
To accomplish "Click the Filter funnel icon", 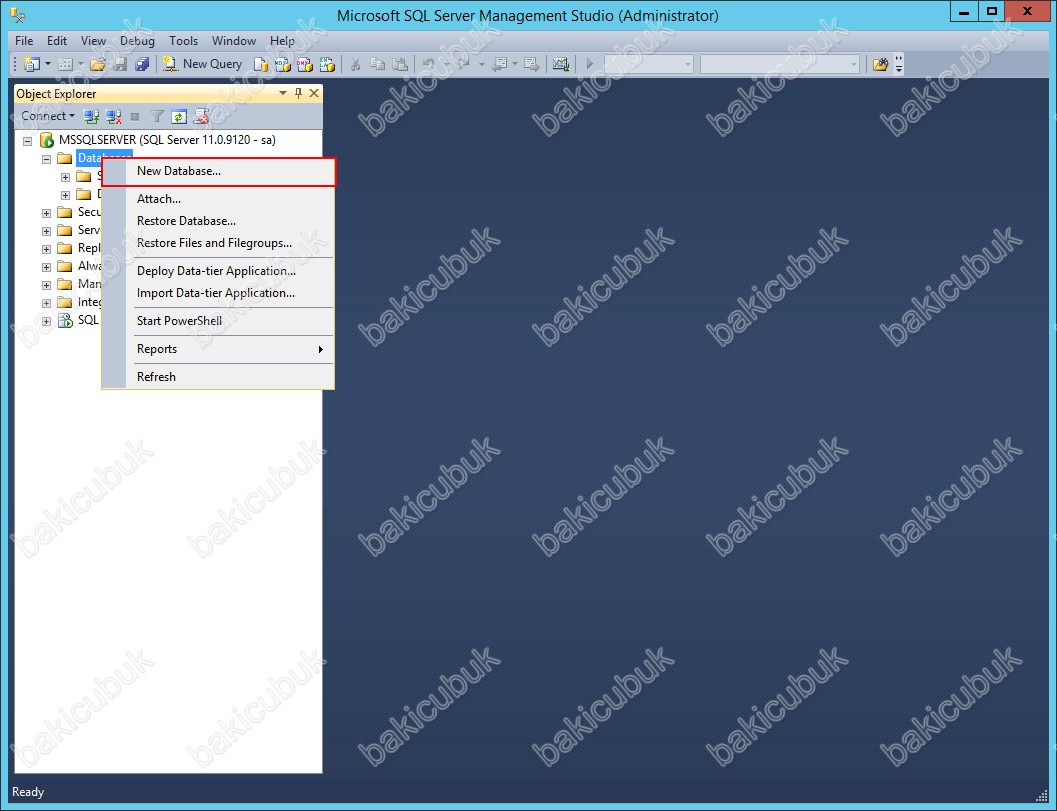I will pyautogui.click(x=156, y=117).
